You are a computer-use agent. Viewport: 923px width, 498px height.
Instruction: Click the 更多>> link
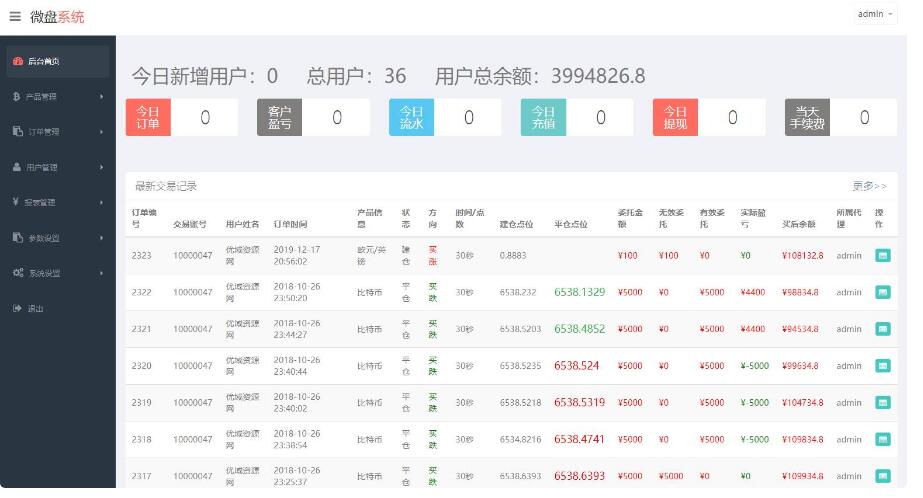click(x=869, y=186)
